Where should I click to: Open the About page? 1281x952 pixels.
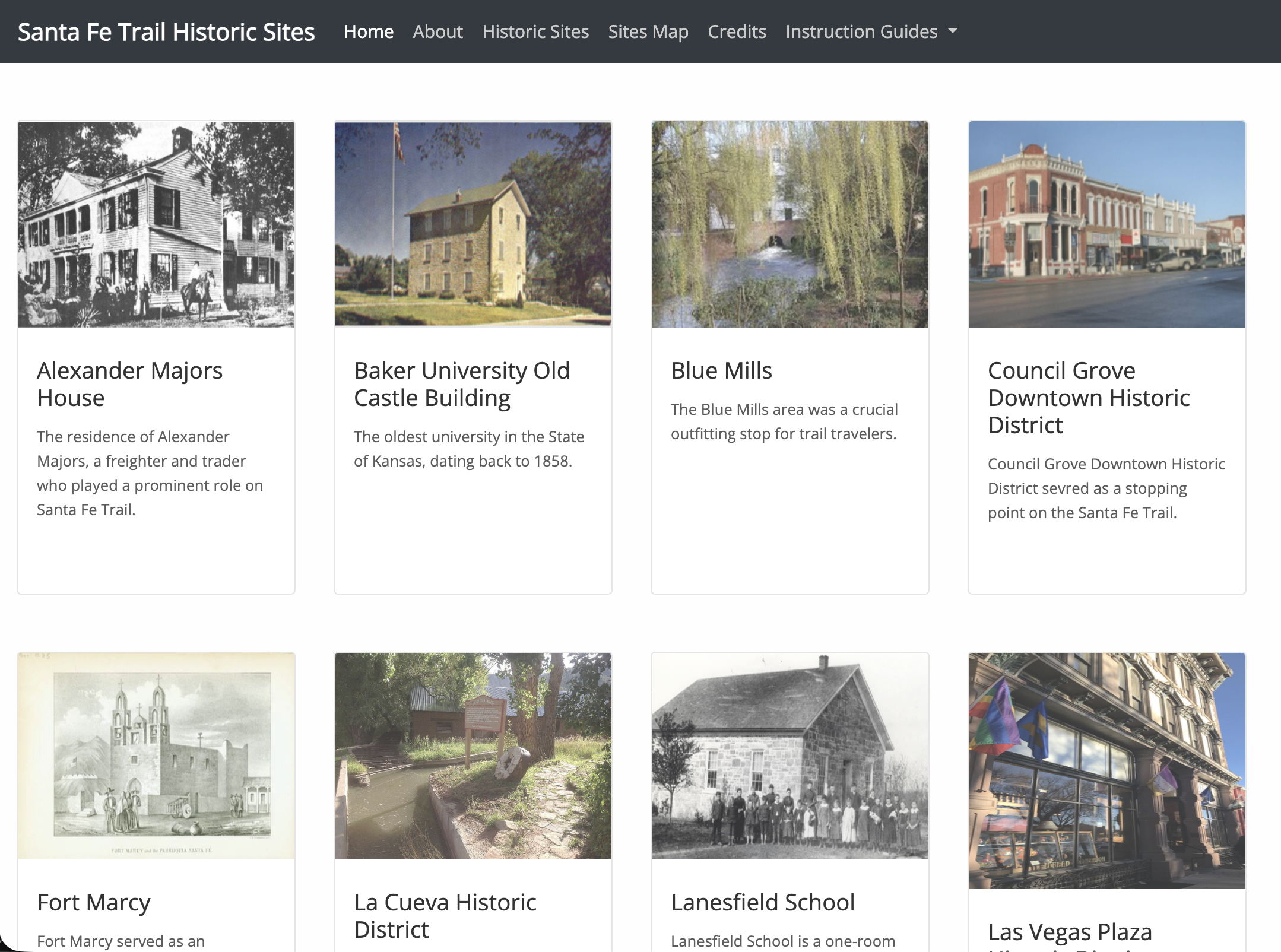437,31
